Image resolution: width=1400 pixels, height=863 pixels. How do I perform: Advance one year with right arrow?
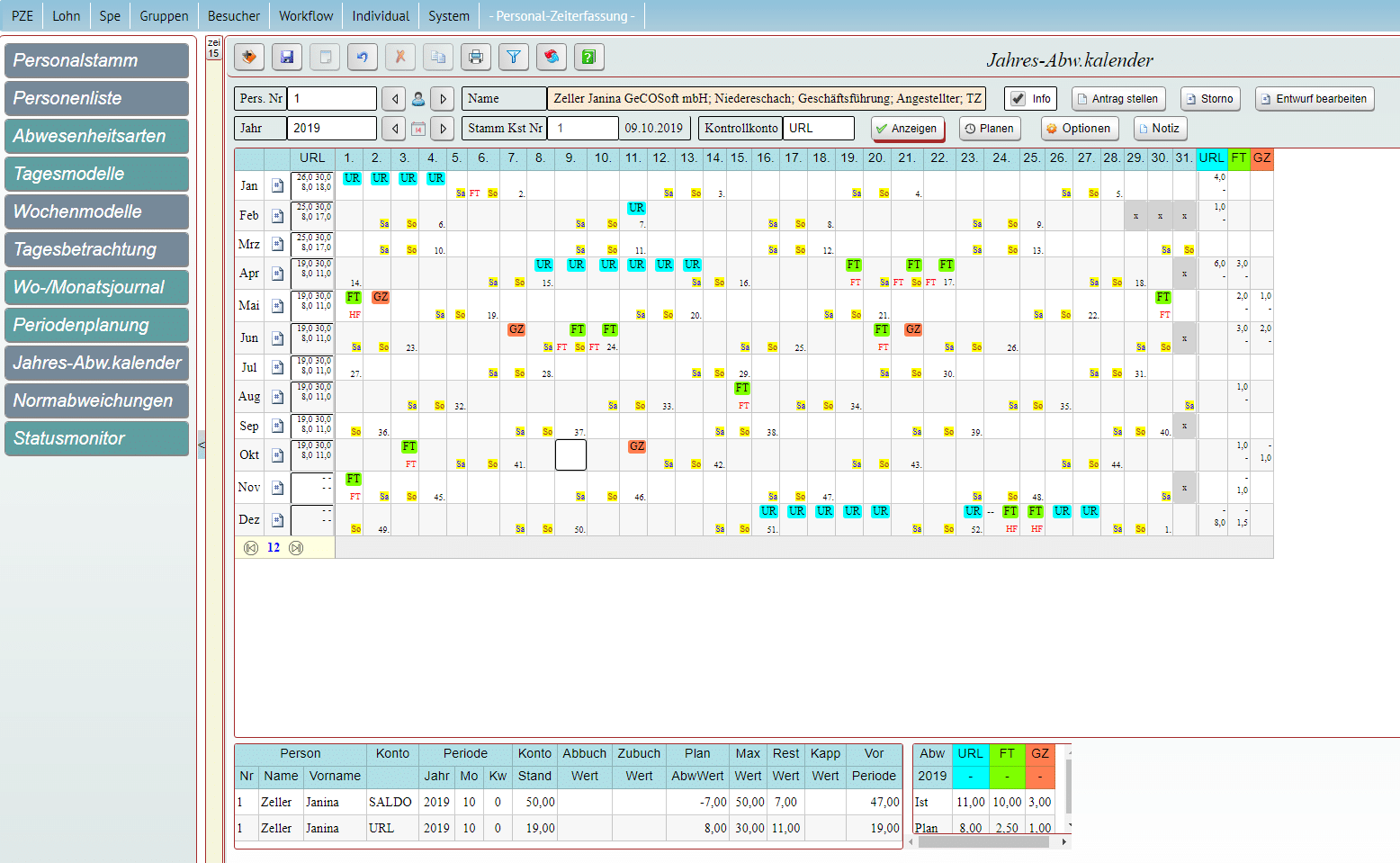click(442, 129)
